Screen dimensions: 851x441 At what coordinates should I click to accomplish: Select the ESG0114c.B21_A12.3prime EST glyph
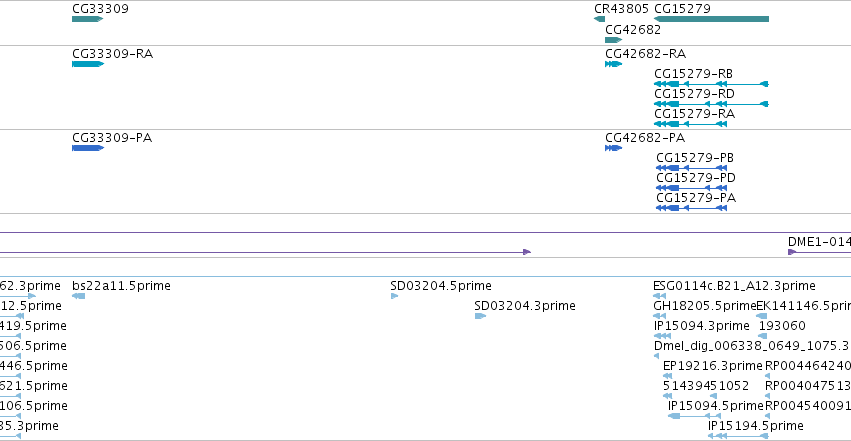[x=659, y=296]
